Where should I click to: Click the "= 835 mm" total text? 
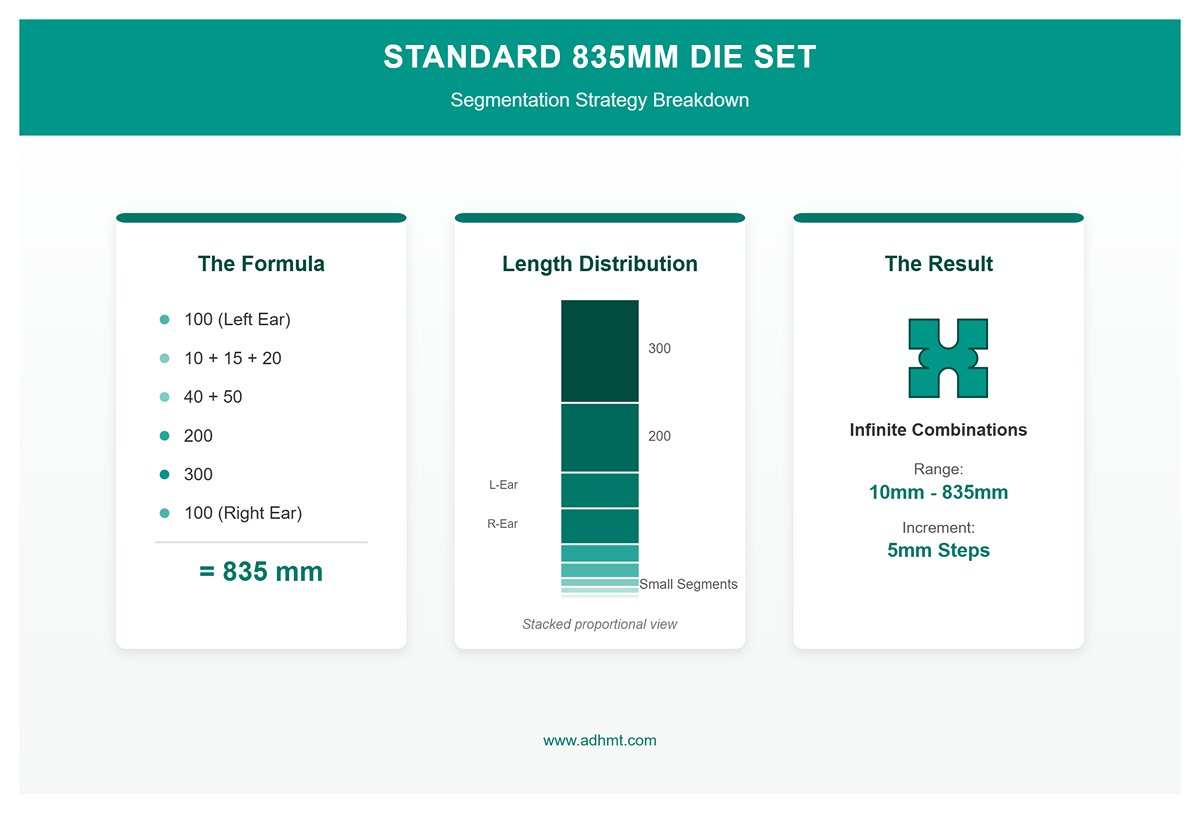point(261,572)
